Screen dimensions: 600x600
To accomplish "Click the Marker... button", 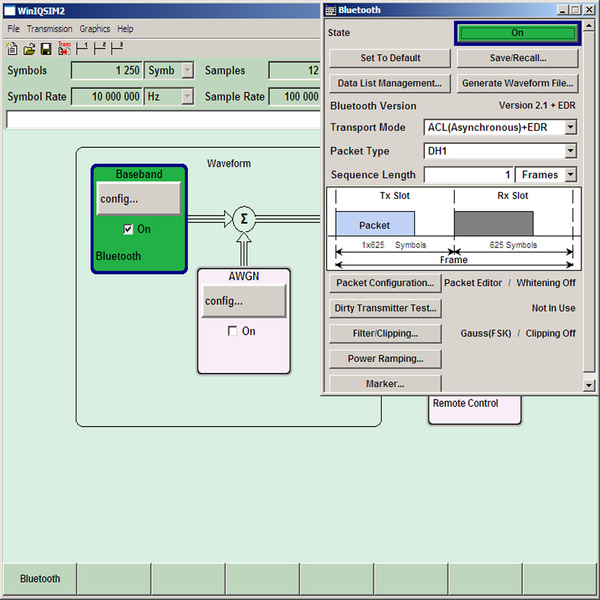I will coord(385,383).
